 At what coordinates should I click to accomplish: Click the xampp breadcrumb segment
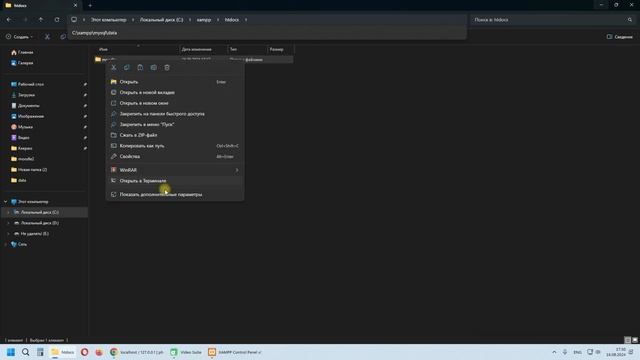click(x=204, y=20)
